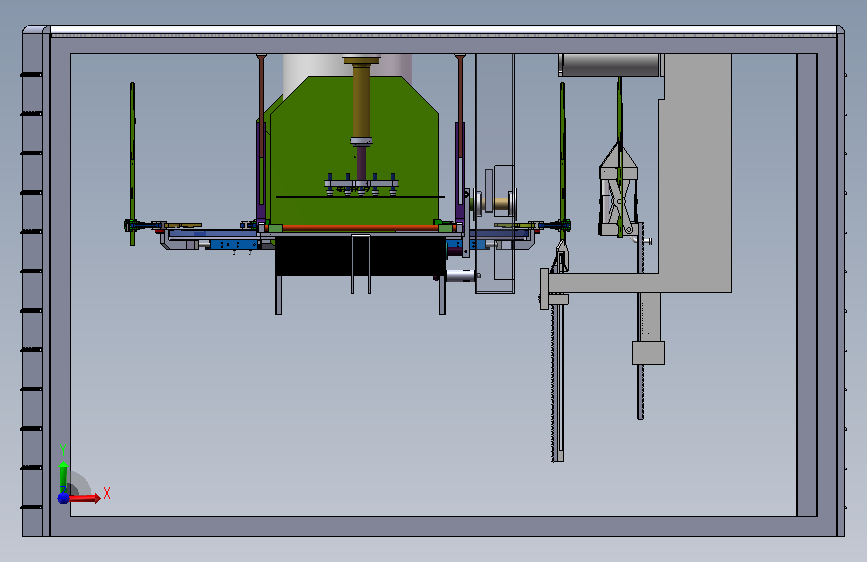This screenshot has width=867, height=562.
Task: Select the multi-nozzle head plate inside the hood
Action: pyautogui.click(x=361, y=184)
